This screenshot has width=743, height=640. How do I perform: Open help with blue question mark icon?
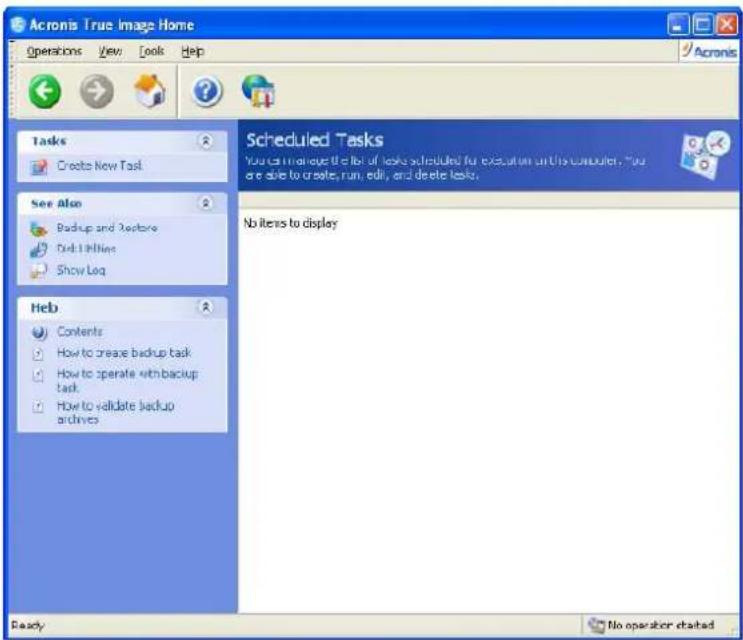point(207,91)
